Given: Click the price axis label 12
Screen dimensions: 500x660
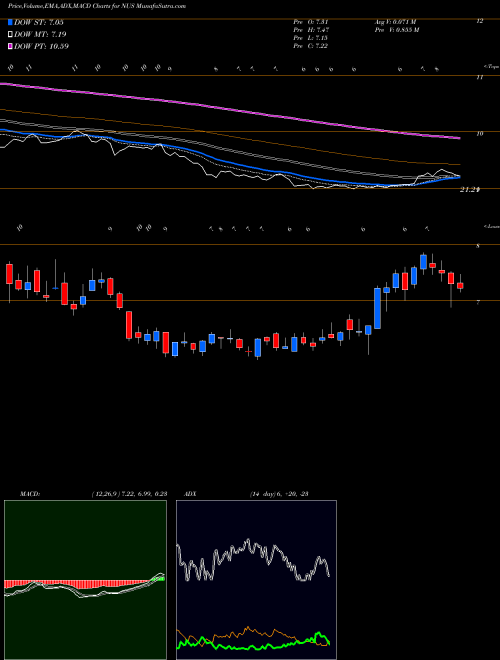Looking at the screenshot, I should (479, 21).
